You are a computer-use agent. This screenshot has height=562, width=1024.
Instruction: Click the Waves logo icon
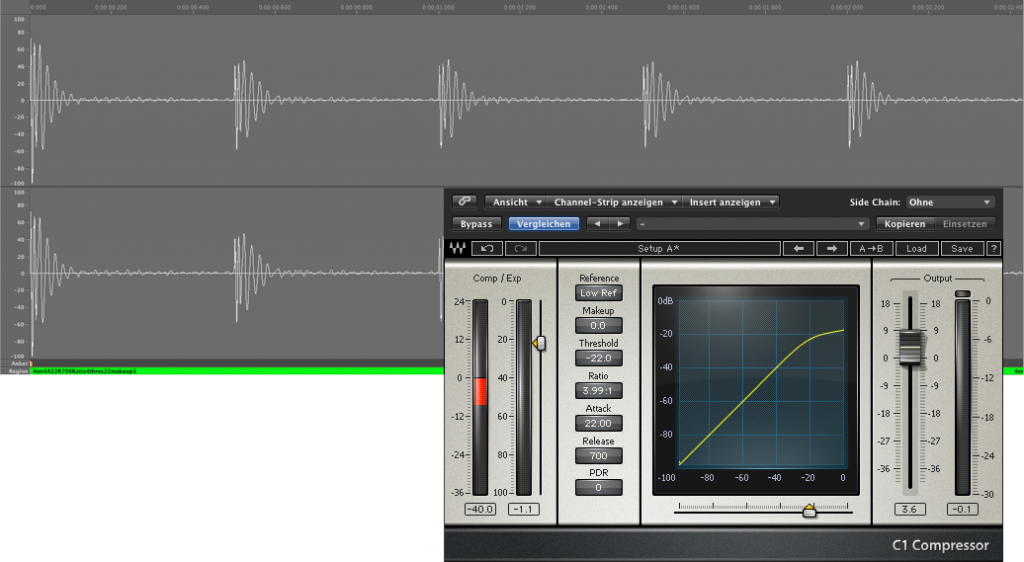(x=457, y=248)
